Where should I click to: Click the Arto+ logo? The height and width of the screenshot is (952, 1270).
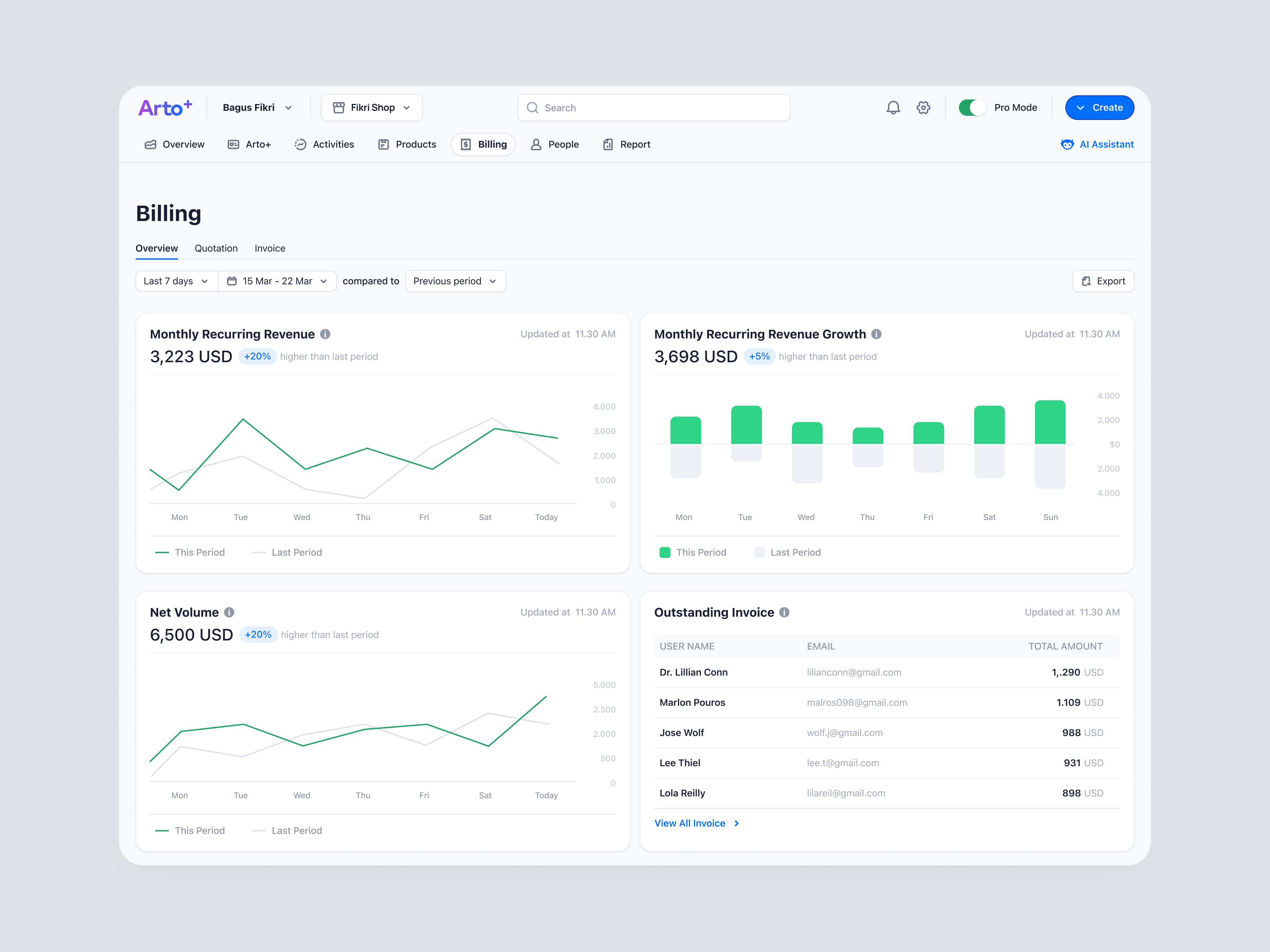pos(165,108)
